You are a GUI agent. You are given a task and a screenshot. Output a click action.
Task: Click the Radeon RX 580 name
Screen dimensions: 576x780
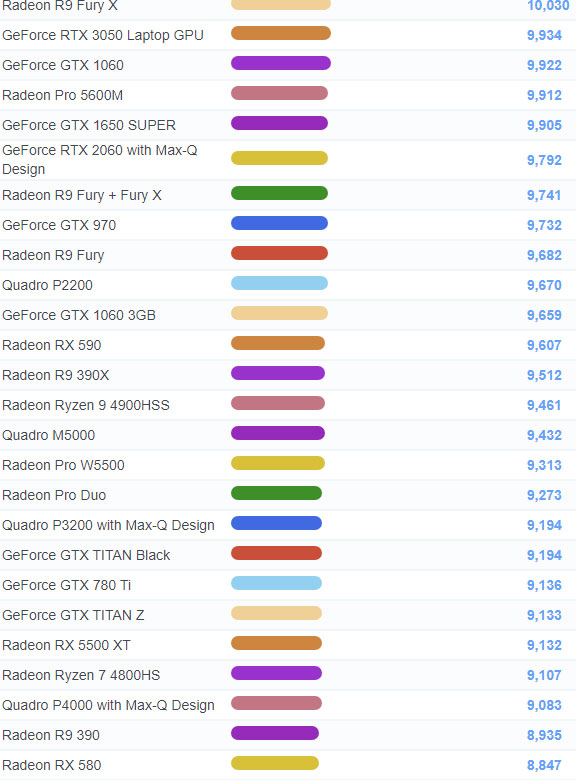click(52, 765)
